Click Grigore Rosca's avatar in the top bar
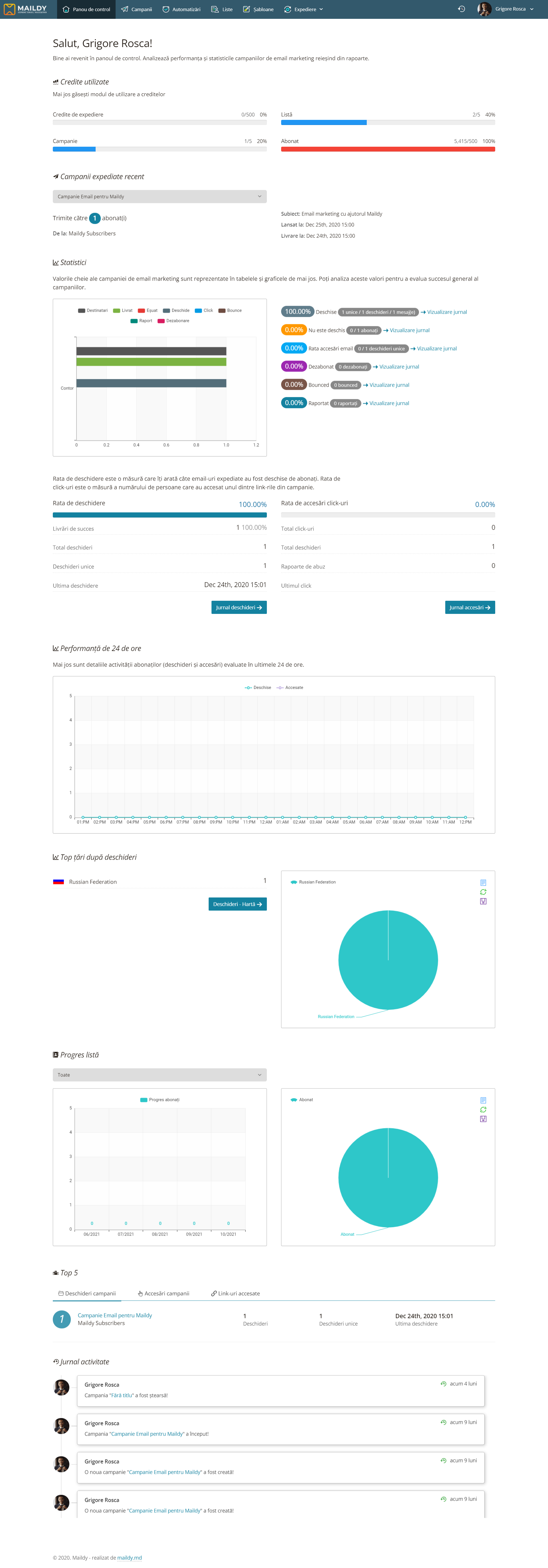Viewport: 548px width, 1568px height. pyautogui.click(x=484, y=9)
